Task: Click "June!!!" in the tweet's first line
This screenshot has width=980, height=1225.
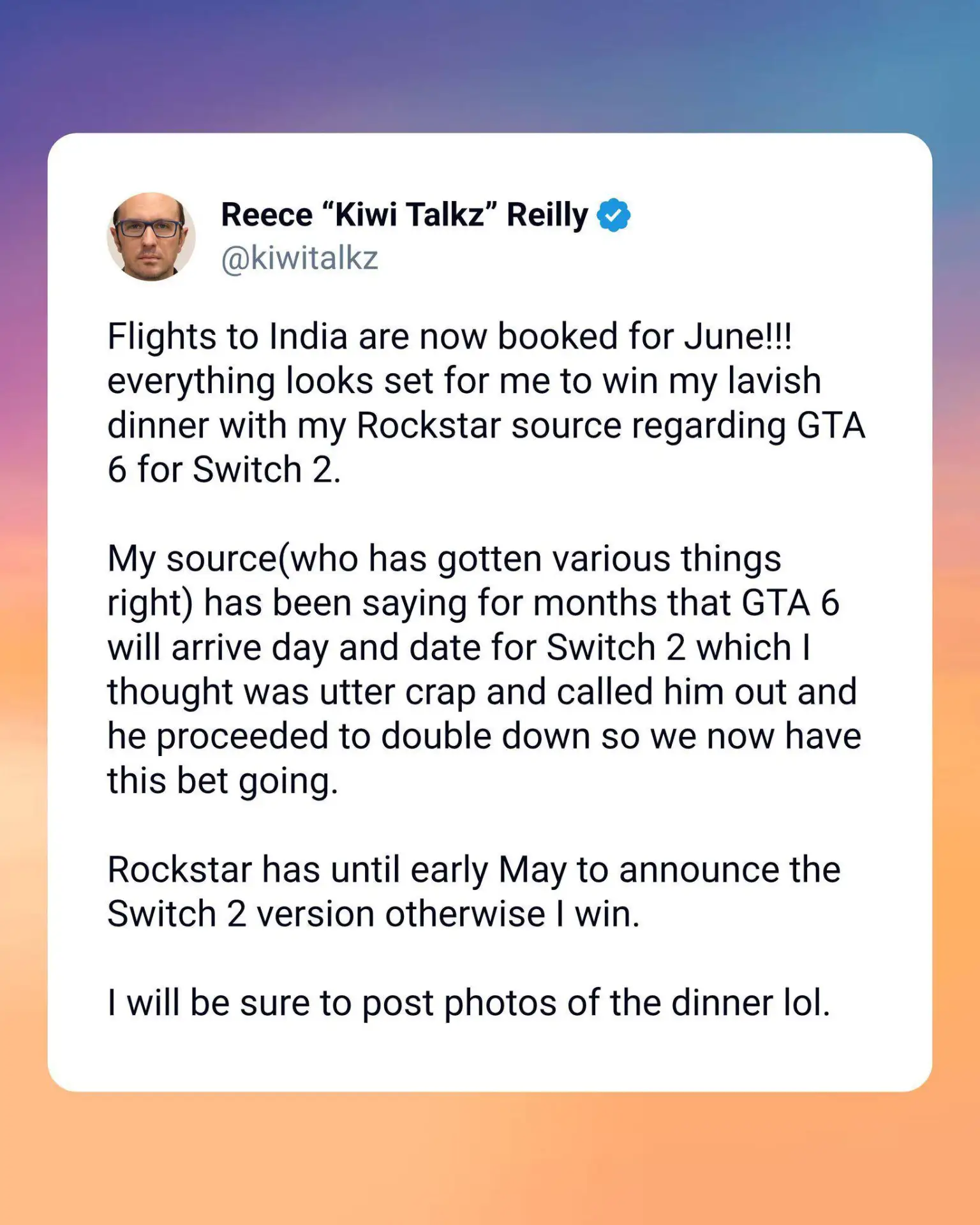Action: 738,336
